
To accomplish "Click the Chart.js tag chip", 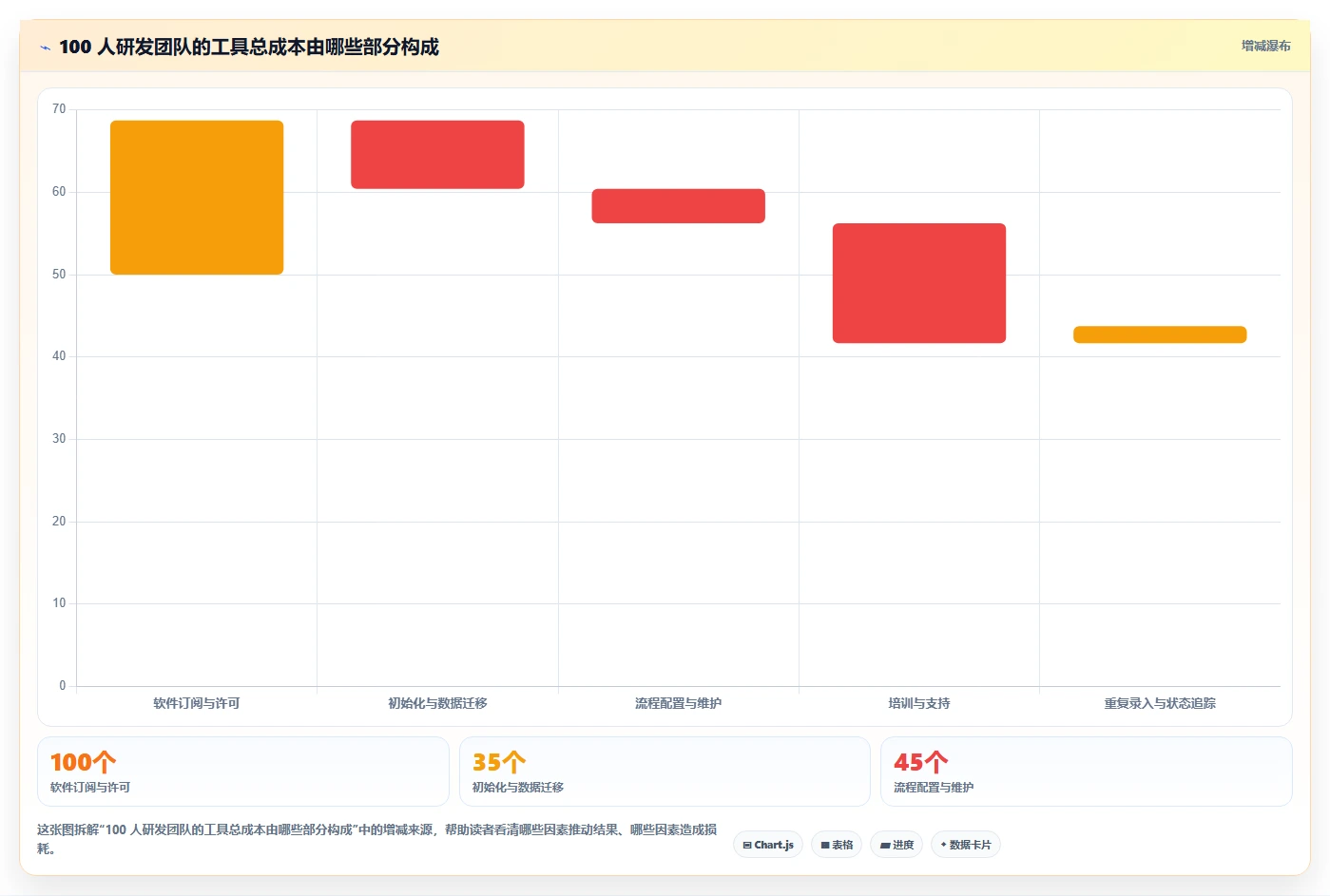I will coord(768,845).
